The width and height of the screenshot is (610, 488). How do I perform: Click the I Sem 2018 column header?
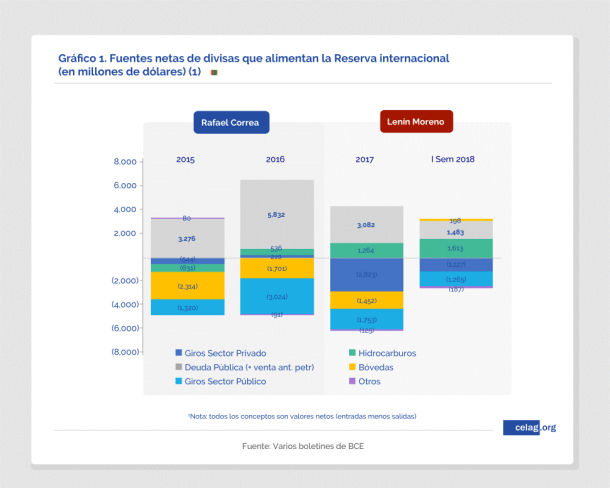tap(453, 160)
